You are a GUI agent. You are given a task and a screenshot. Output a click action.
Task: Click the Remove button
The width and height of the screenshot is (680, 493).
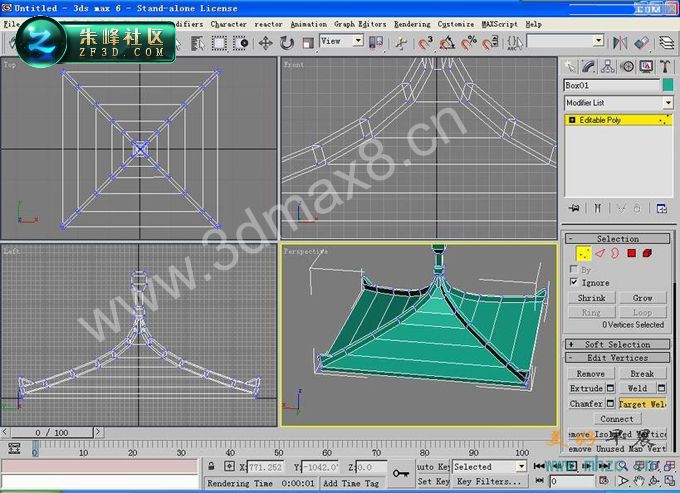coord(591,373)
